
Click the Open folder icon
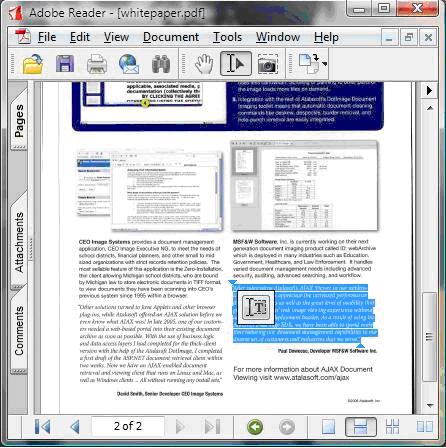(33, 64)
